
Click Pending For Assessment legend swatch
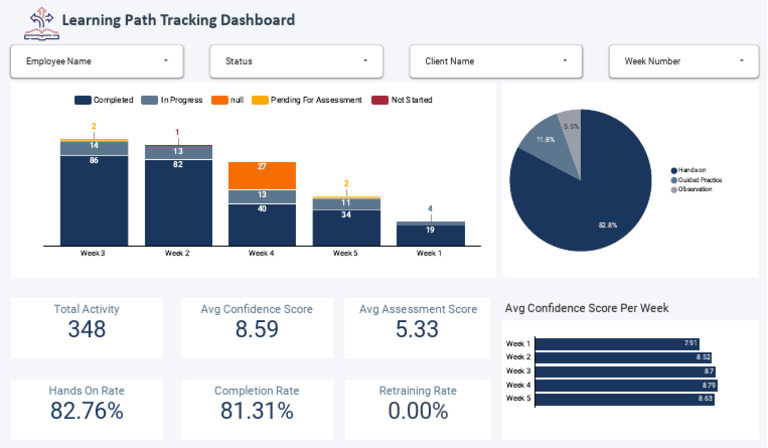click(260, 100)
